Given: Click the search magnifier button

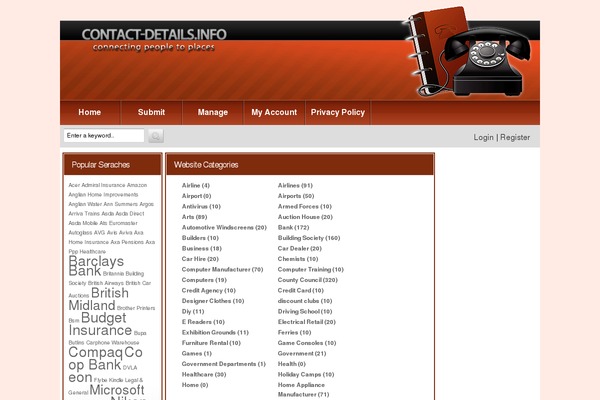Looking at the screenshot, I should pos(156,136).
